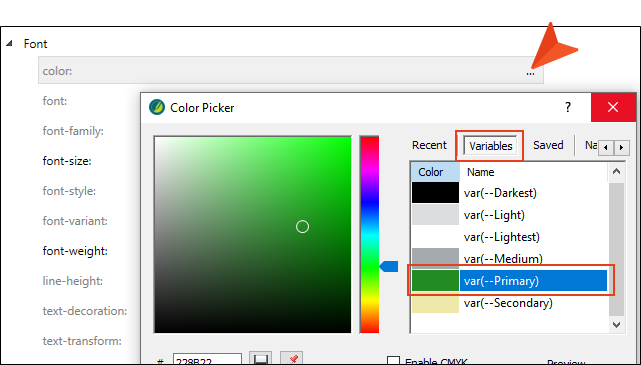This screenshot has width=641, height=365.
Task: Click the hue slider handle
Action: pyautogui.click(x=389, y=266)
